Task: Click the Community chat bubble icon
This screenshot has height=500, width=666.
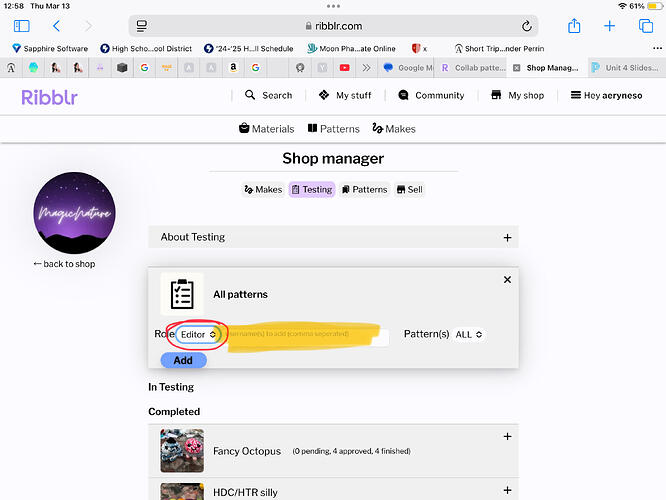Action: (403, 95)
